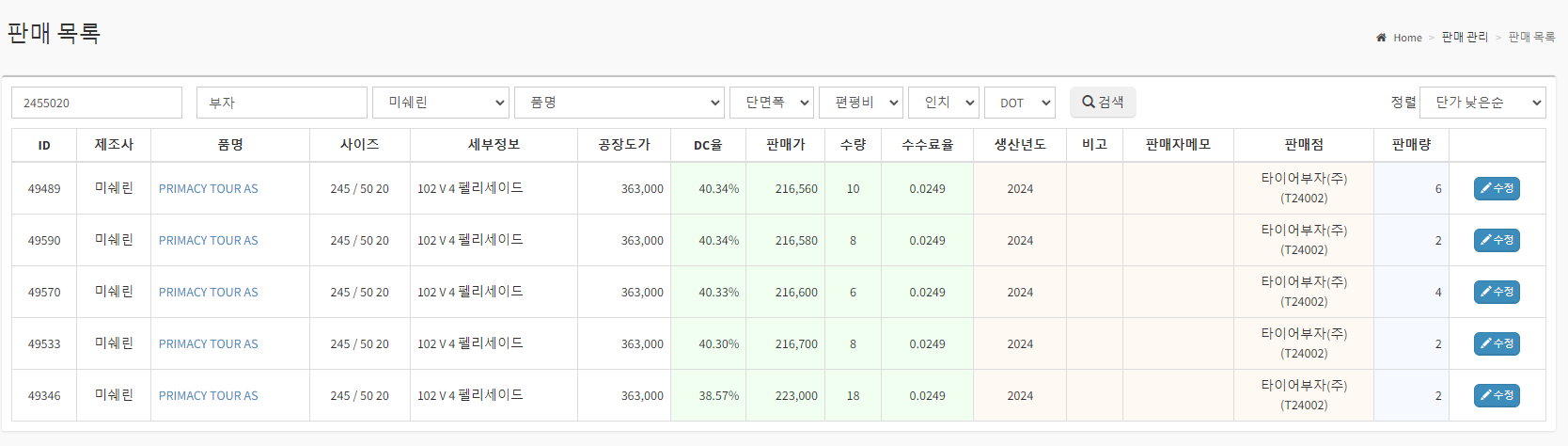Click edit button for row 49570
The height and width of the screenshot is (446, 1568).
(x=1497, y=293)
